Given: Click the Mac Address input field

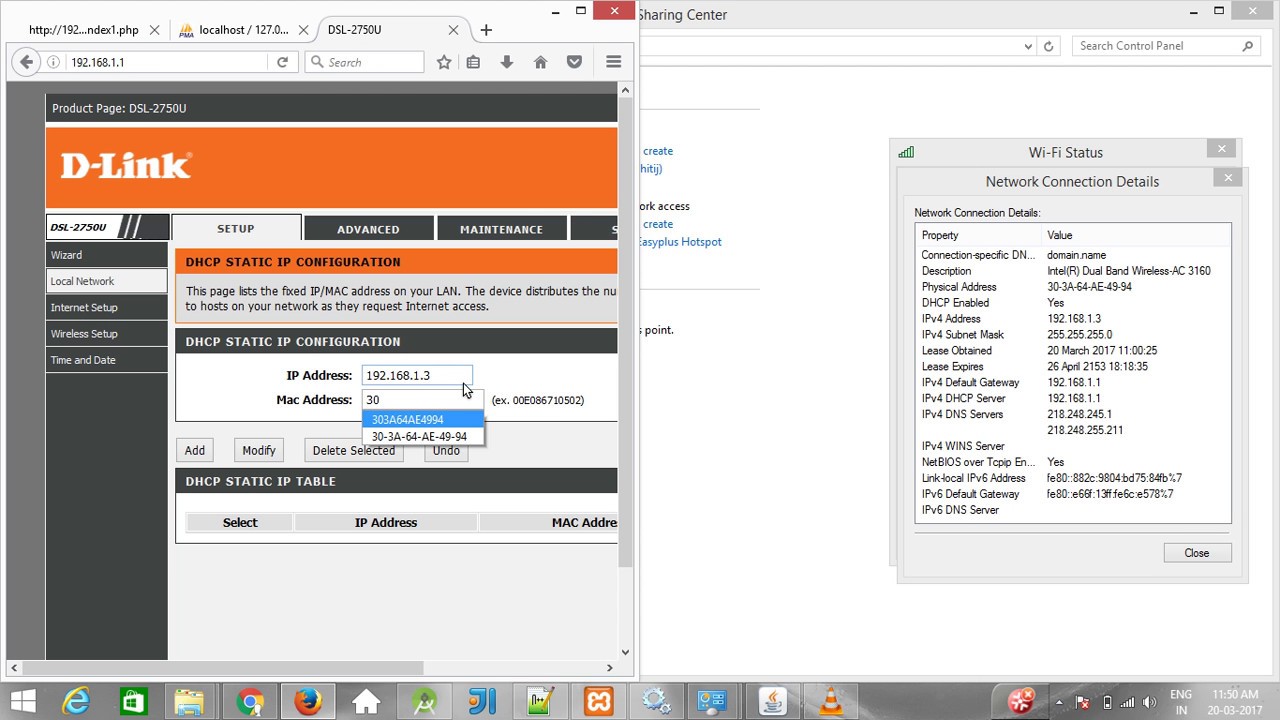Looking at the screenshot, I should point(423,400).
